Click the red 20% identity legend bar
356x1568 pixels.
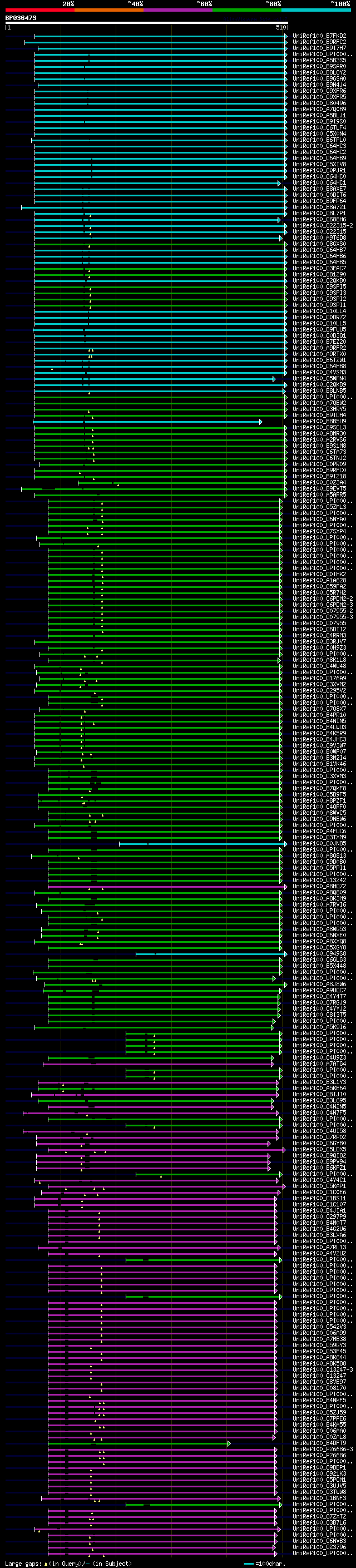click(x=40, y=10)
